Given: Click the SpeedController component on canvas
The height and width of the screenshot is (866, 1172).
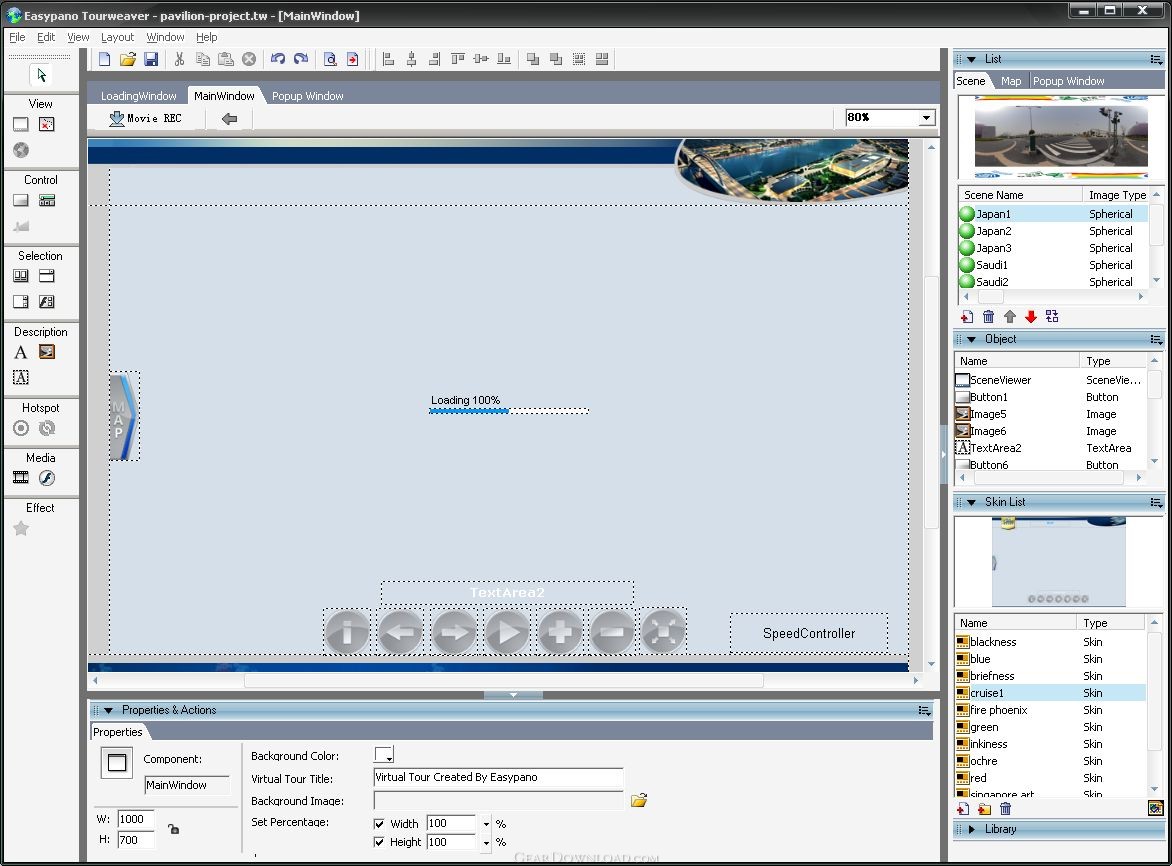Looking at the screenshot, I should (x=809, y=633).
